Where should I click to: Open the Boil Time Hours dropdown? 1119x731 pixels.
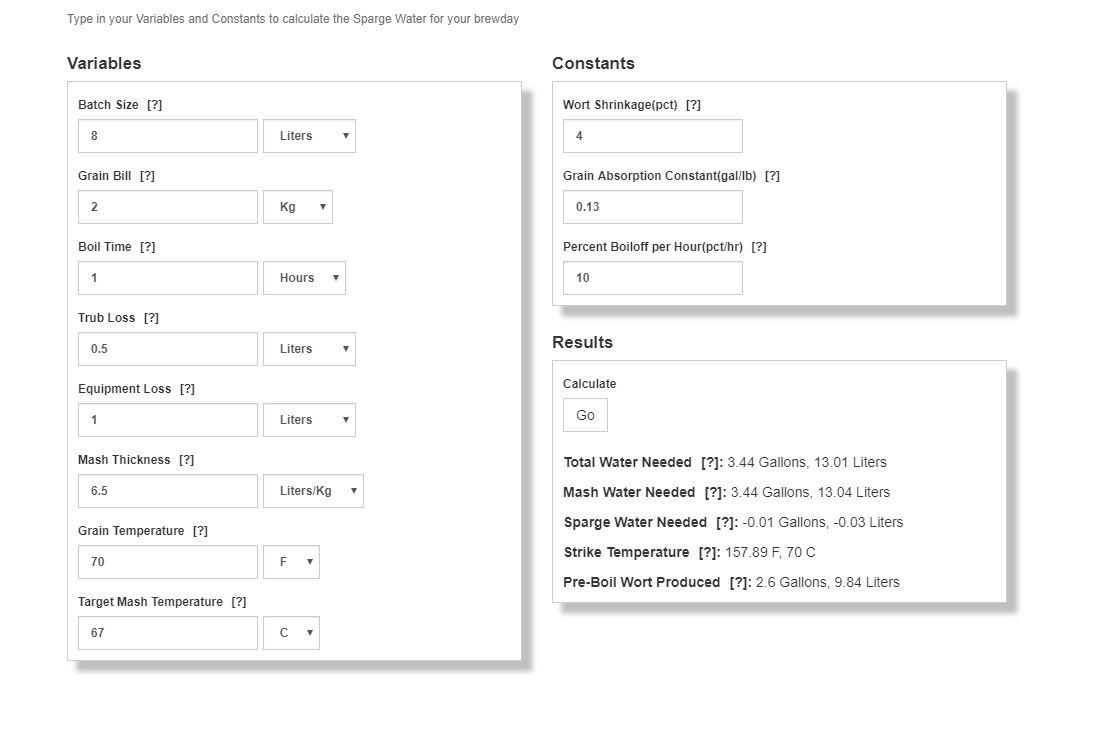tap(304, 278)
